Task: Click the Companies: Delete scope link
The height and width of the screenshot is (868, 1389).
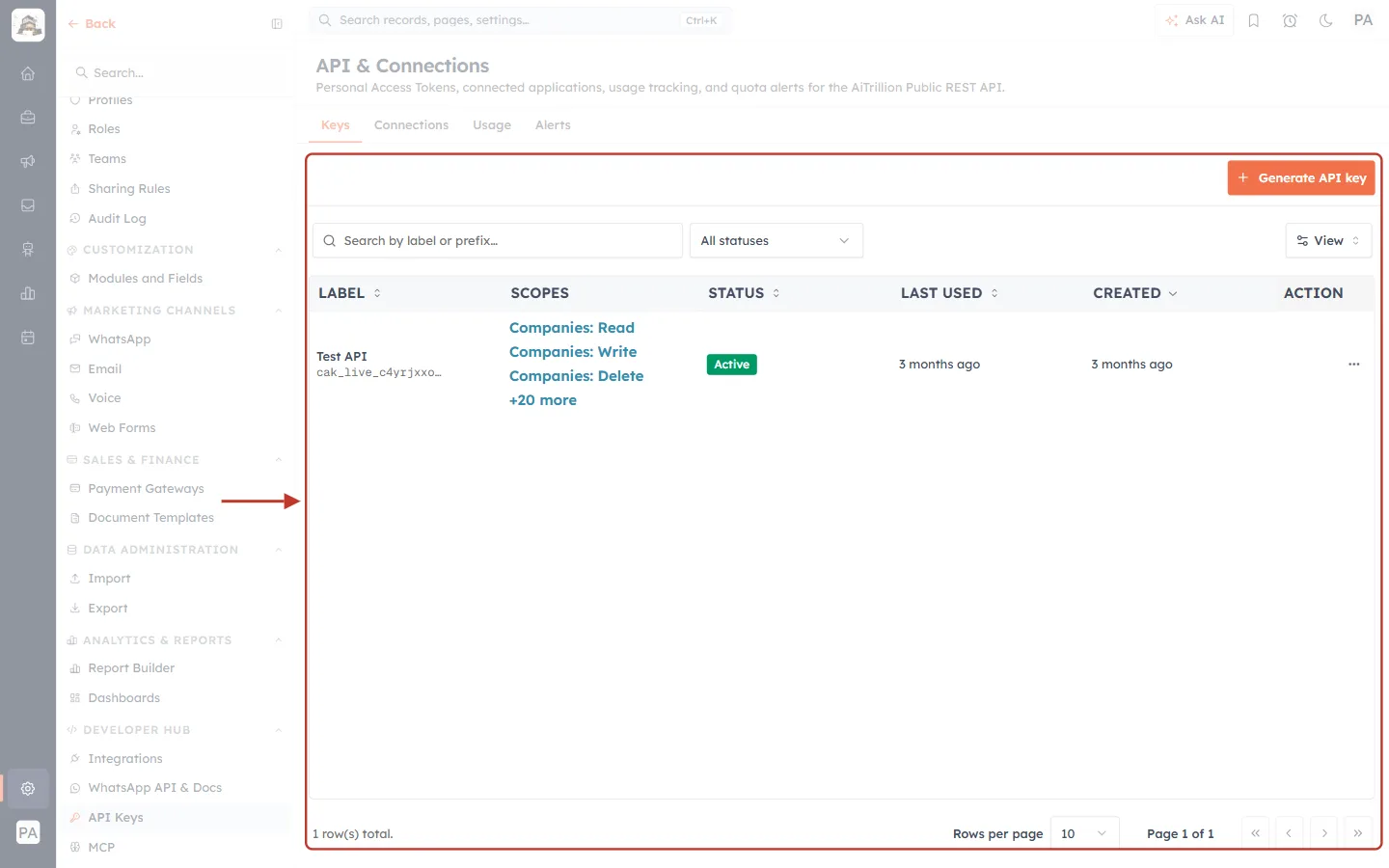Action: click(x=576, y=376)
